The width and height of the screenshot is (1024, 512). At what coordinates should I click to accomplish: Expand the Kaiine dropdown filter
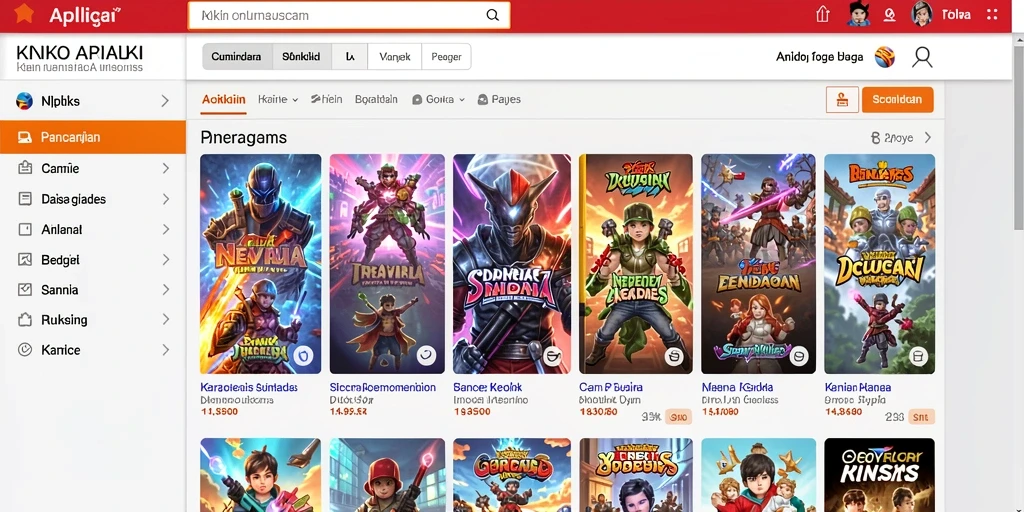coord(278,99)
